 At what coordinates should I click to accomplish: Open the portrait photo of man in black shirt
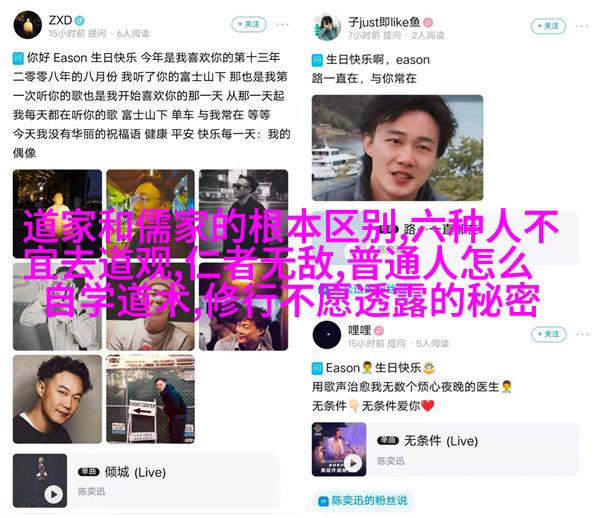(x=57, y=399)
